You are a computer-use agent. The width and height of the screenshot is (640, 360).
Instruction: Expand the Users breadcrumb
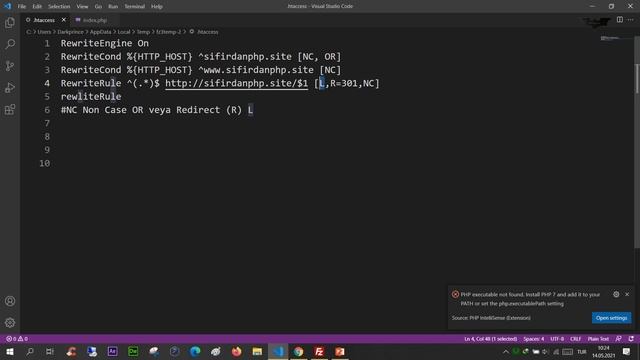point(44,32)
